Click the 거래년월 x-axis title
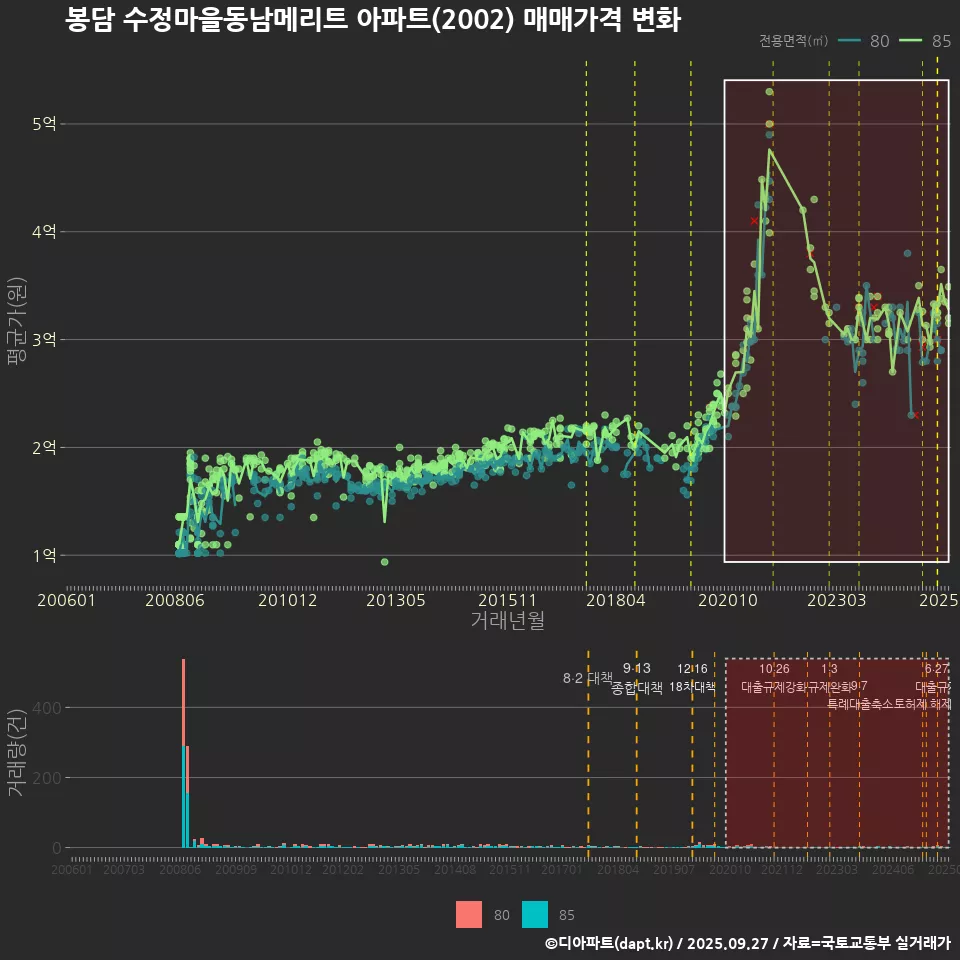Screen dimensions: 960x960 pos(507,621)
